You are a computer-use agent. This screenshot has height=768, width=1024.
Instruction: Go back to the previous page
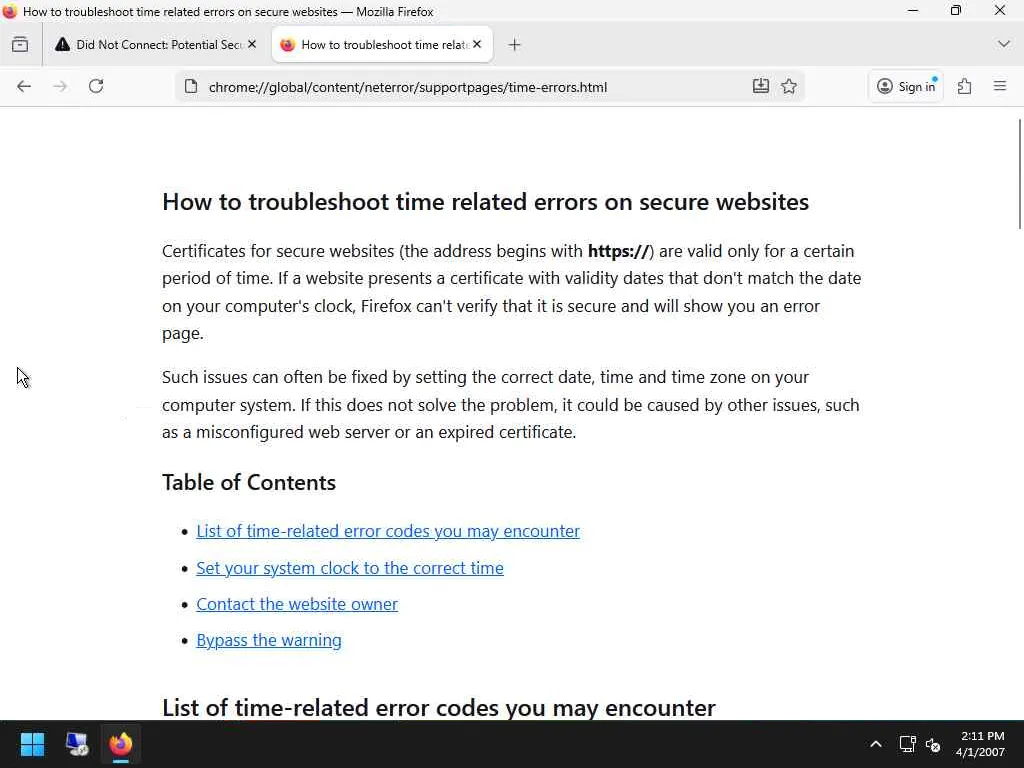(24, 86)
